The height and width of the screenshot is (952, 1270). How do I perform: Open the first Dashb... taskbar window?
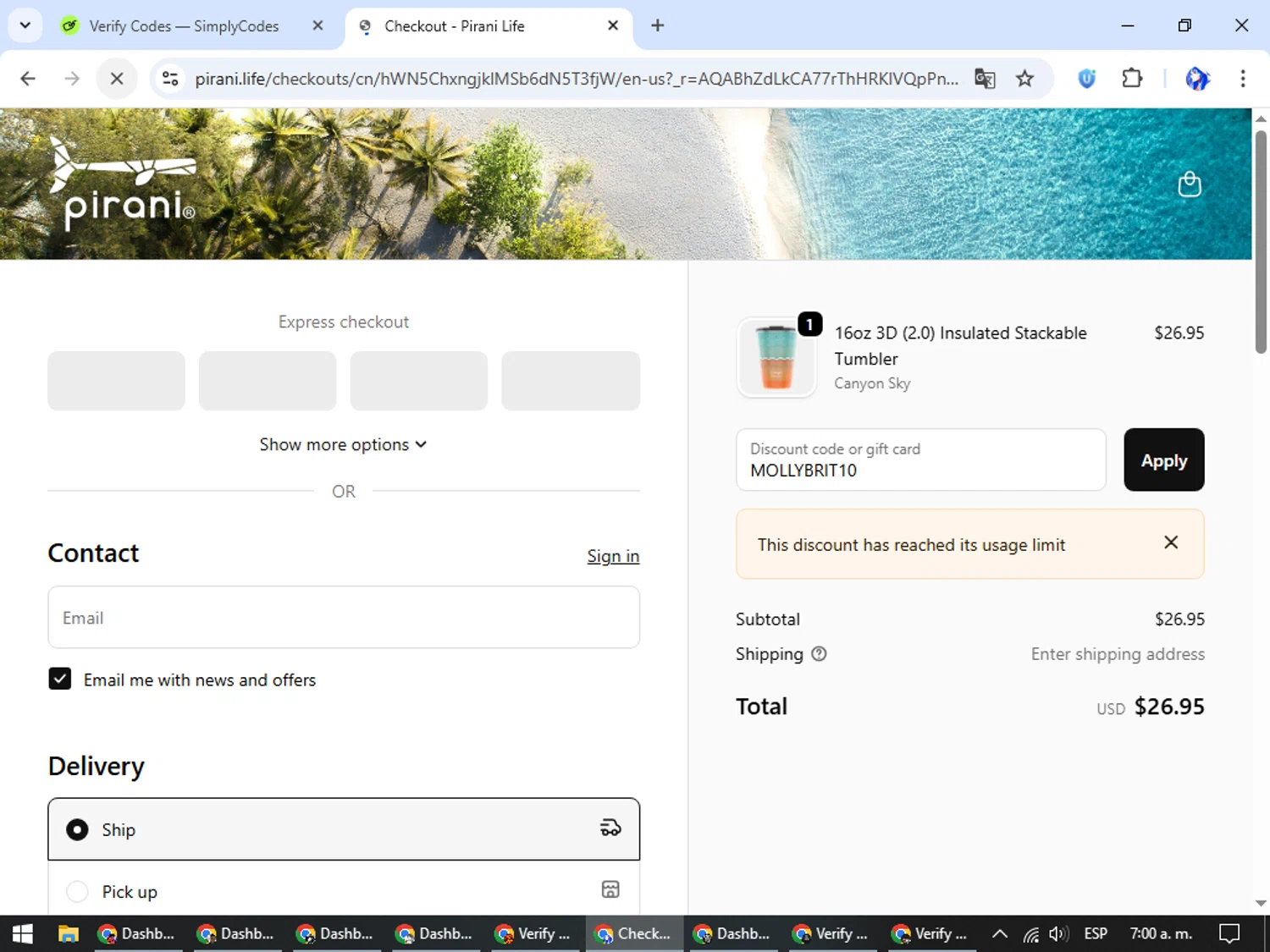click(136, 933)
